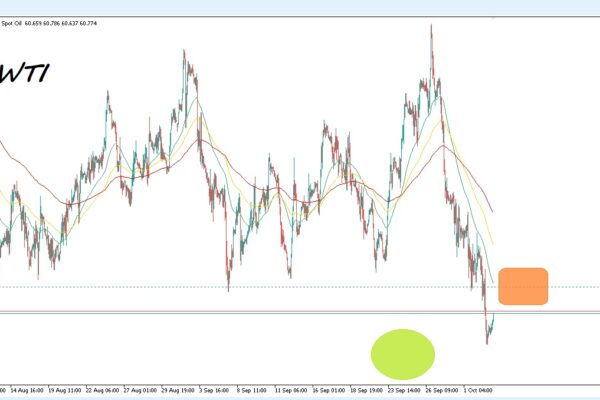Click the 14 Aug 16:00 time label
The height and width of the screenshot is (400, 600).
point(27,390)
